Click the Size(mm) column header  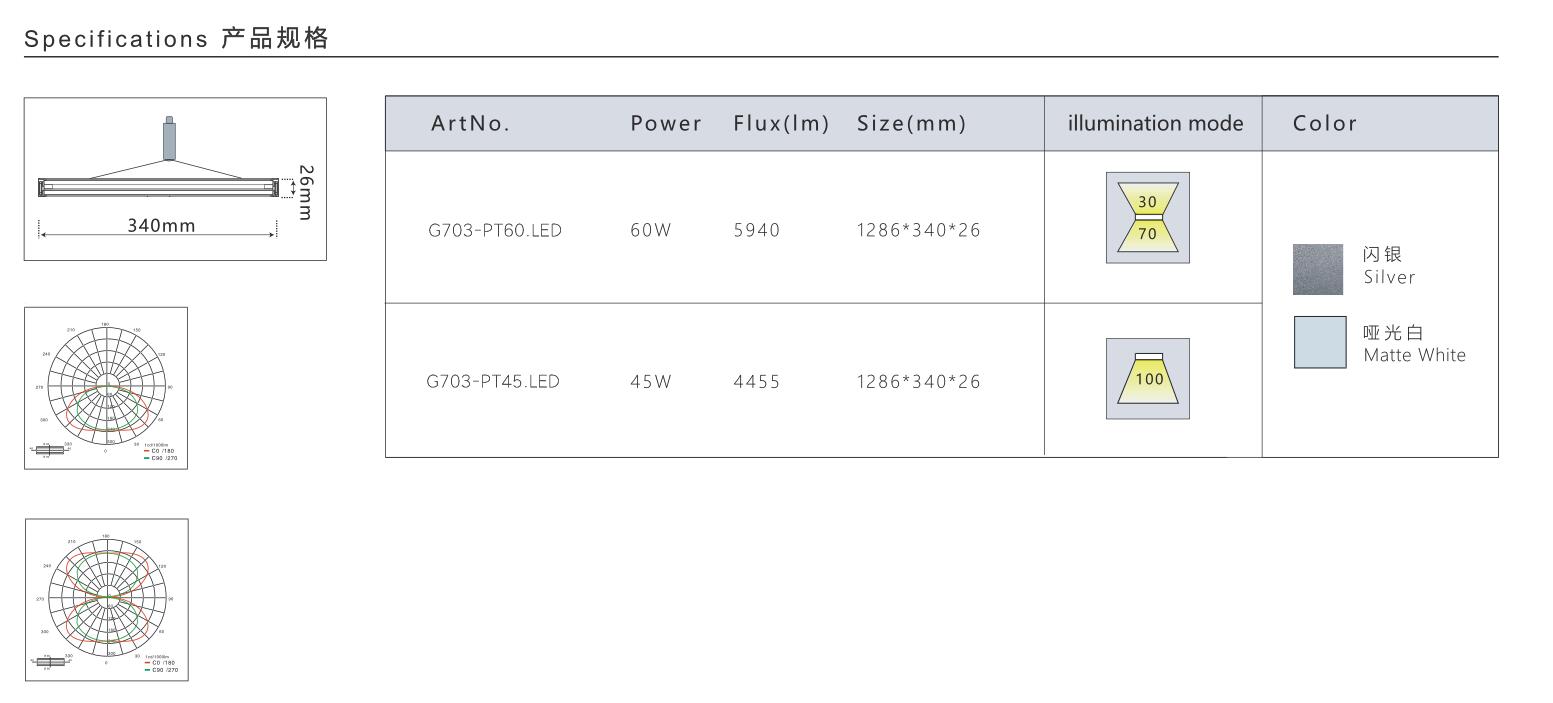click(911, 124)
